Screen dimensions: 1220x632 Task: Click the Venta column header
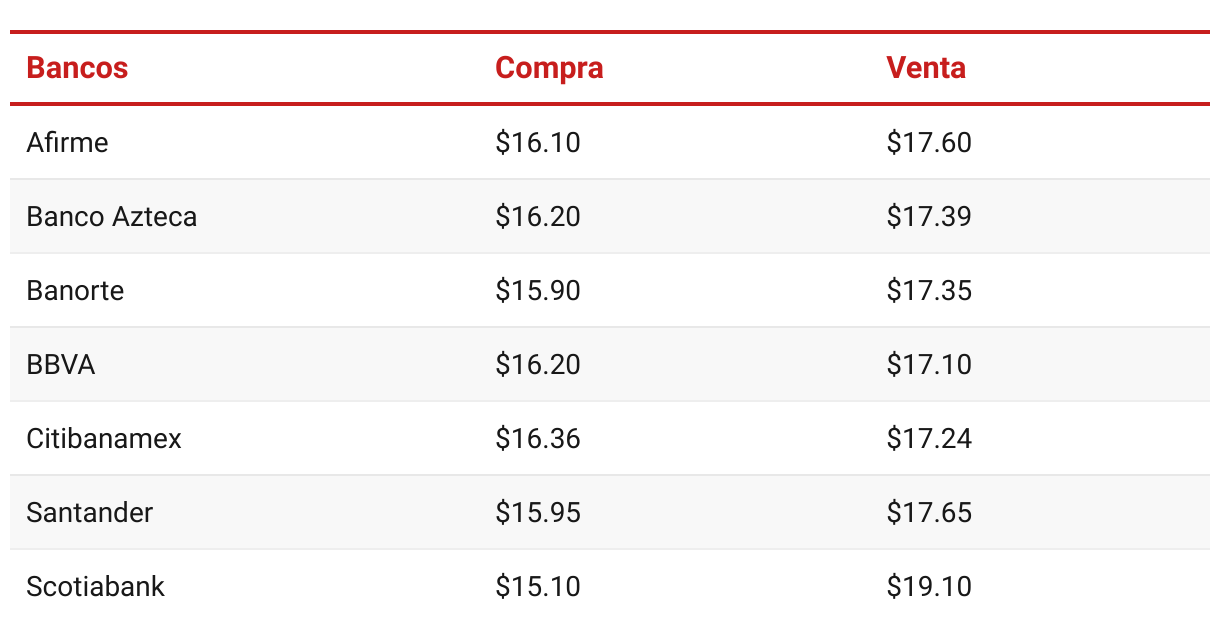926,68
